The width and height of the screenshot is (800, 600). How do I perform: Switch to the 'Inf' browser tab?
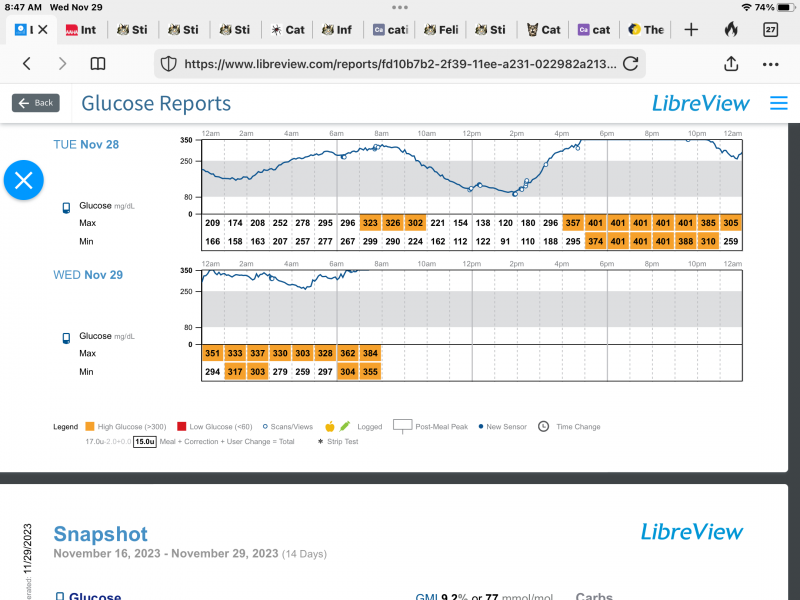pos(336,30)
